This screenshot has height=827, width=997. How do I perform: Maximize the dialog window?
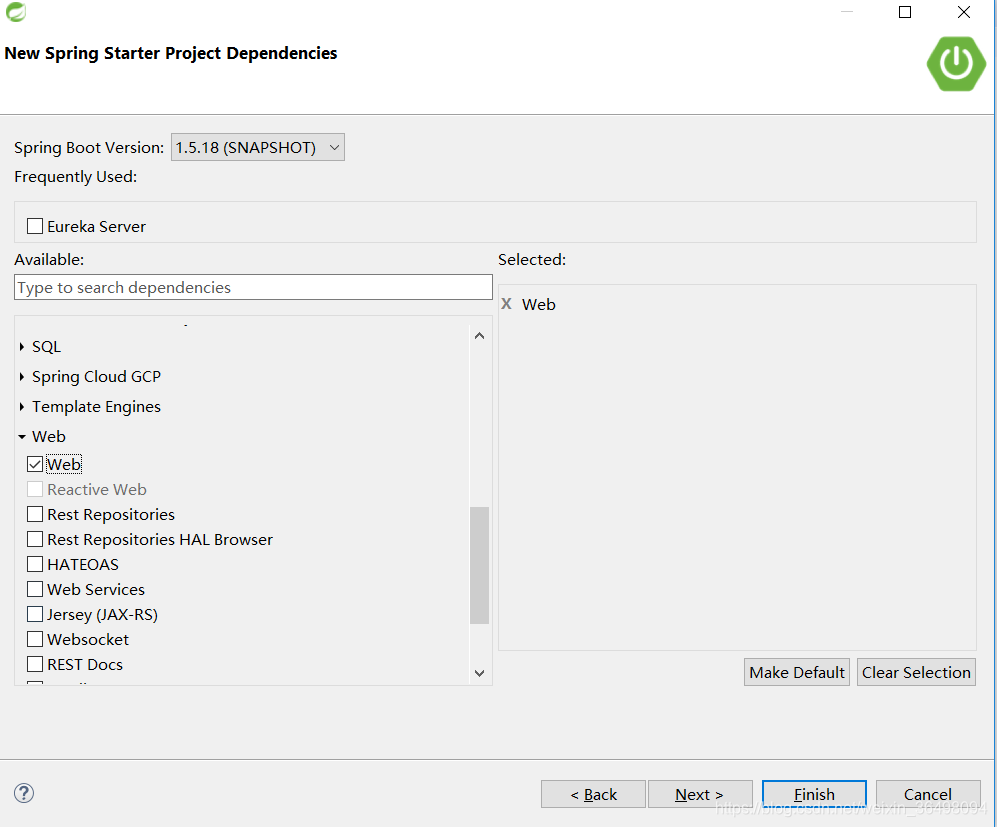coord(905,12)
